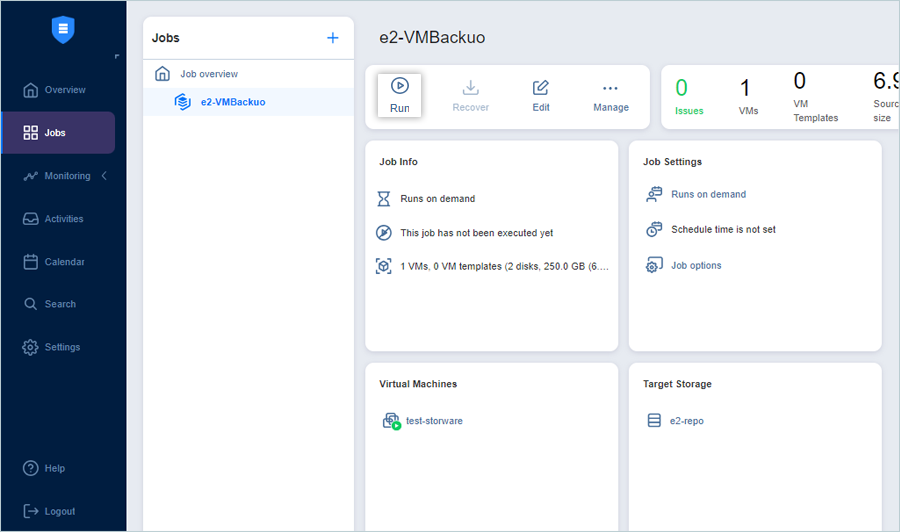Click the Job Info card heading
900x532 pixels.
398,162
